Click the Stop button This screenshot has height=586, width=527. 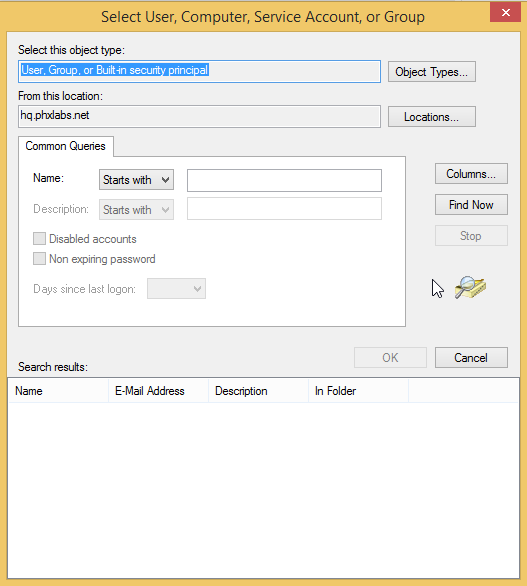(x=471, y=236)
